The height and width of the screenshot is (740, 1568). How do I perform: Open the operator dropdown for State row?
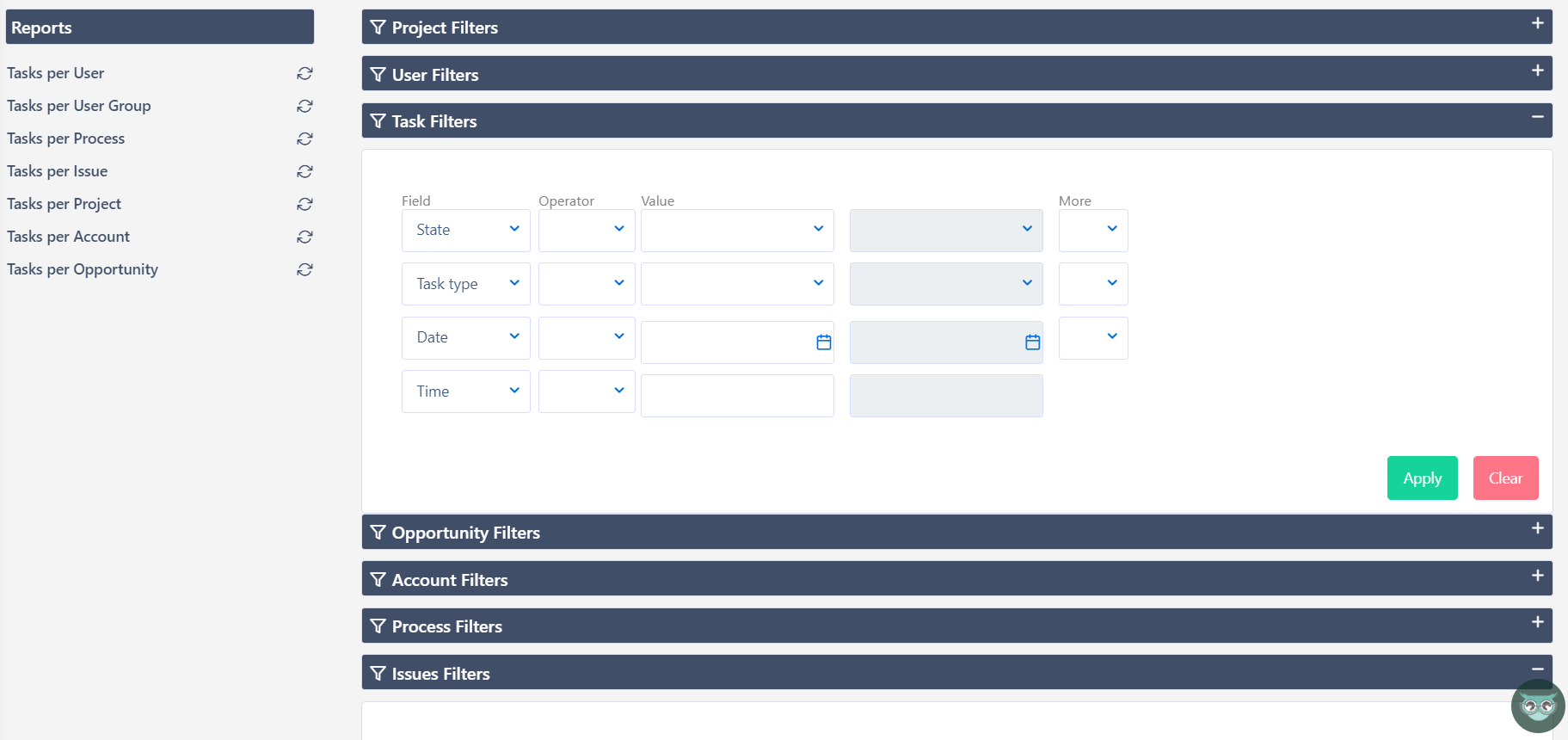click(587, 231)
